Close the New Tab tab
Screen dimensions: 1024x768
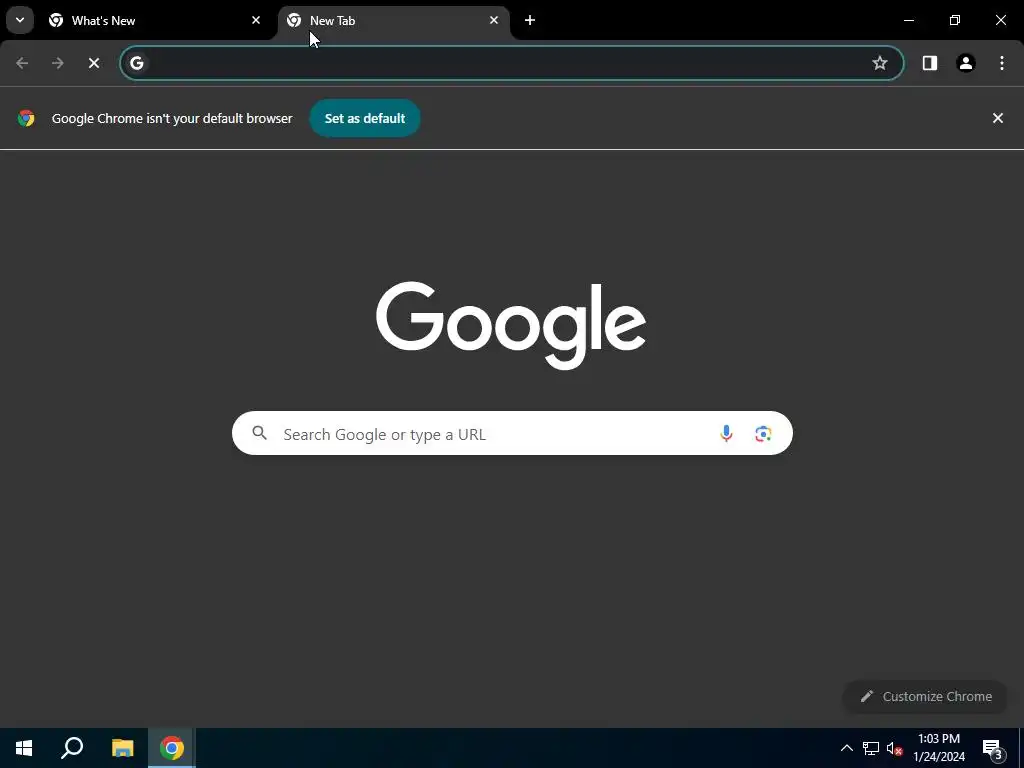pyautogui.click(x=494, y=20)
